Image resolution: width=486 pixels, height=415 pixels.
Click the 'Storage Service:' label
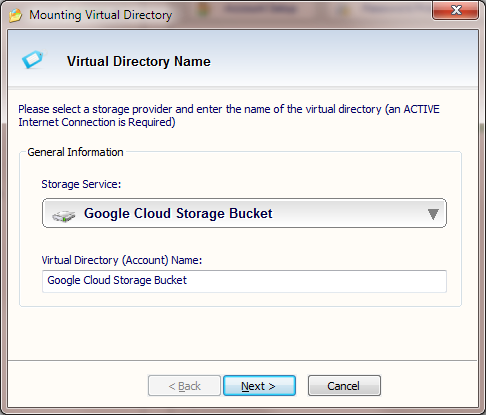[81, 184]
